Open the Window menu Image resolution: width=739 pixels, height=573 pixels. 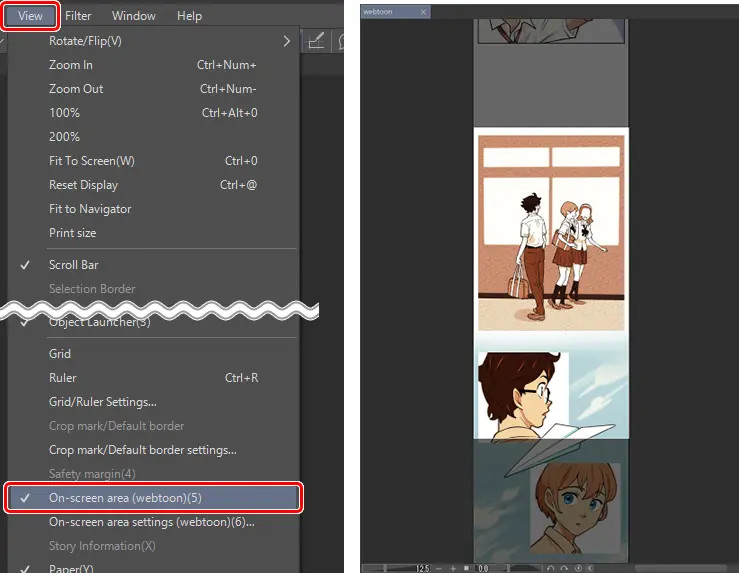pos(133,16)
